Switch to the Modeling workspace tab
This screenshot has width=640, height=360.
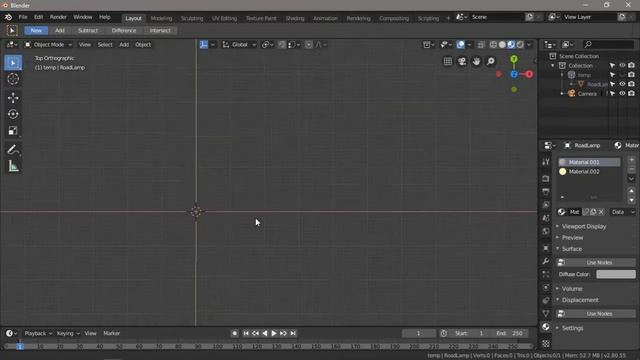click(161, 18)
